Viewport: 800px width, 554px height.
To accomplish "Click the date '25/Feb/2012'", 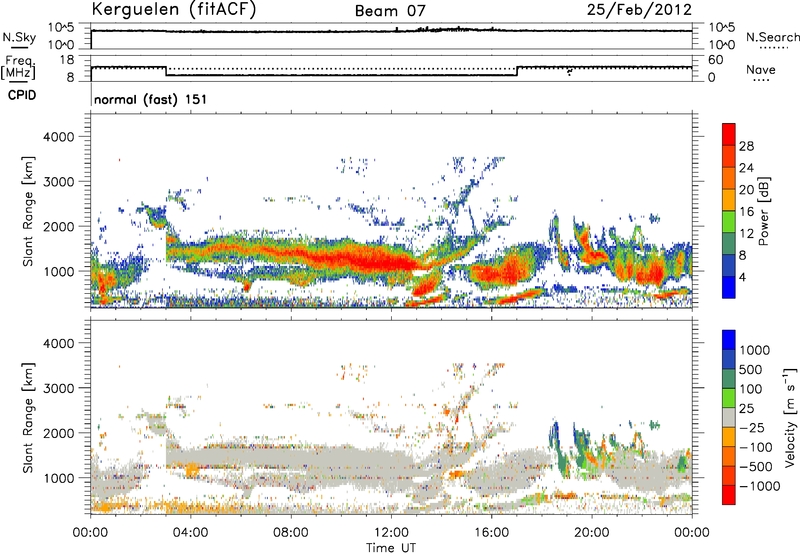I will coord(639,10).
